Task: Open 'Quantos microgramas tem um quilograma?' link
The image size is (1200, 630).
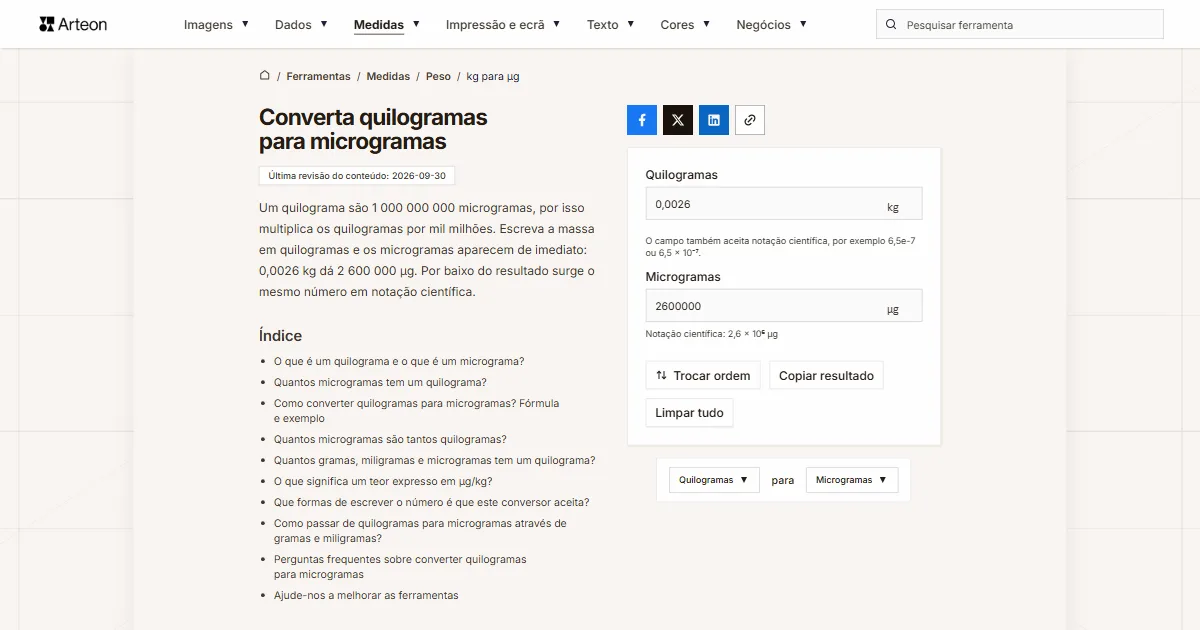Action: pos(380,382)
